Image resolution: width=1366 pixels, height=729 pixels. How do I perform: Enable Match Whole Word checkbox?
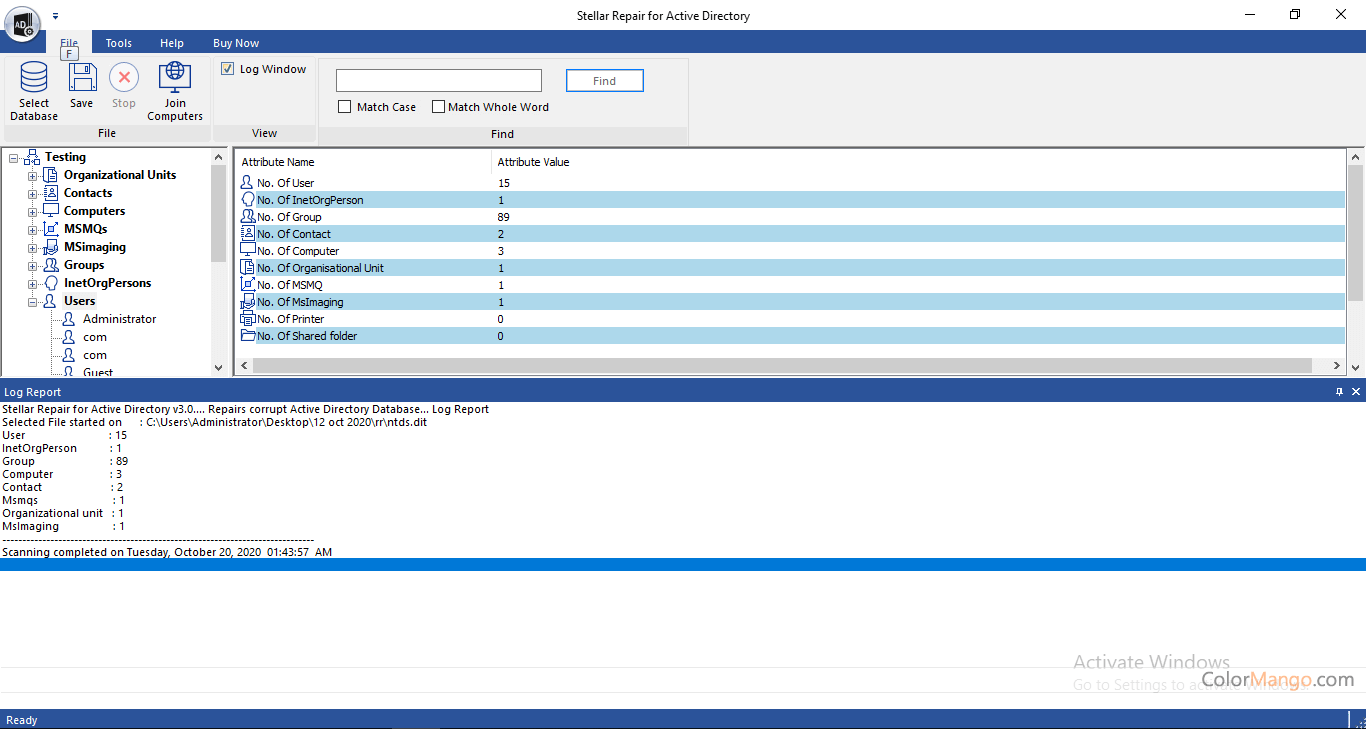pyautogui.click(x=438, y=107)
